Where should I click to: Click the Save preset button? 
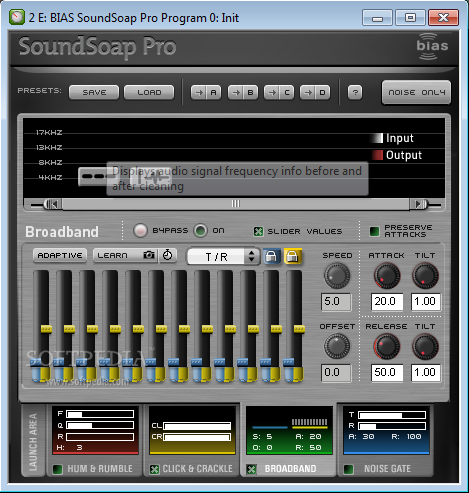click(94, 92)
